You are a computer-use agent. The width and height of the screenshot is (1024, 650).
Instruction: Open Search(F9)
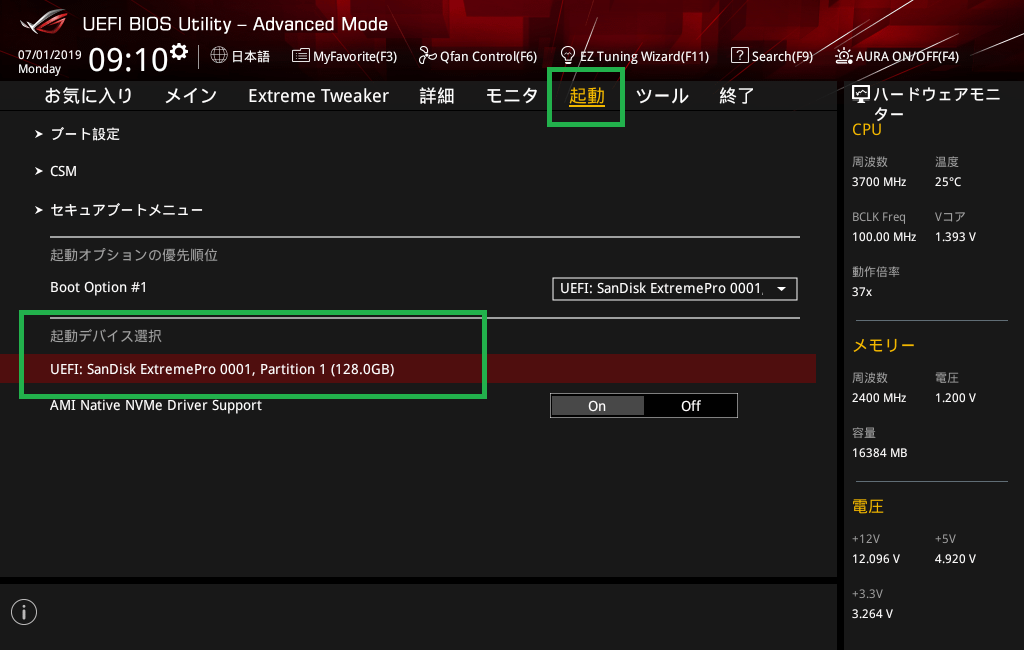click(782, 56)
